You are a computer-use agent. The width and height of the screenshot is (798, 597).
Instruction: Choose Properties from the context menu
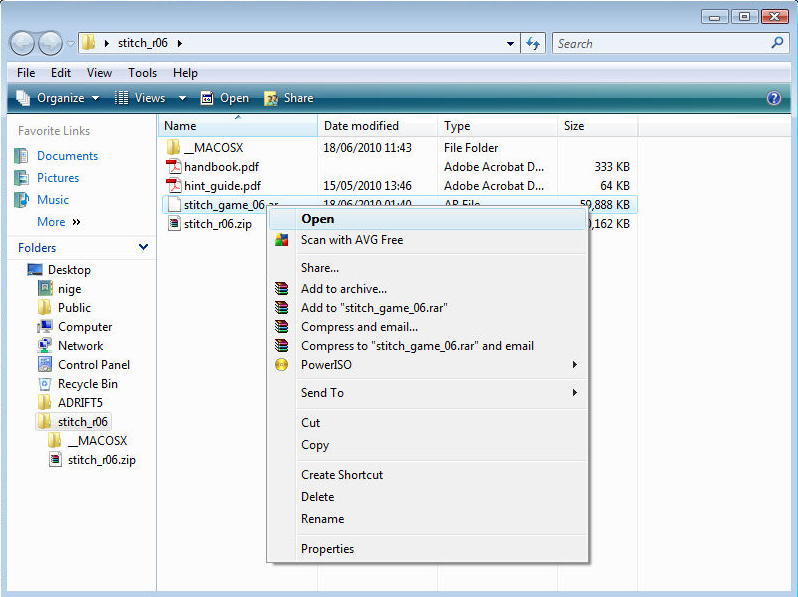point(327,549)
